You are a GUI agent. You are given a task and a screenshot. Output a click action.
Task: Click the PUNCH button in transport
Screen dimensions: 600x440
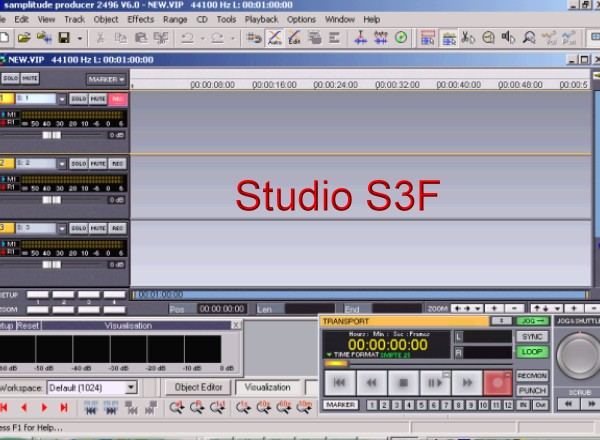tap(532, 391)
